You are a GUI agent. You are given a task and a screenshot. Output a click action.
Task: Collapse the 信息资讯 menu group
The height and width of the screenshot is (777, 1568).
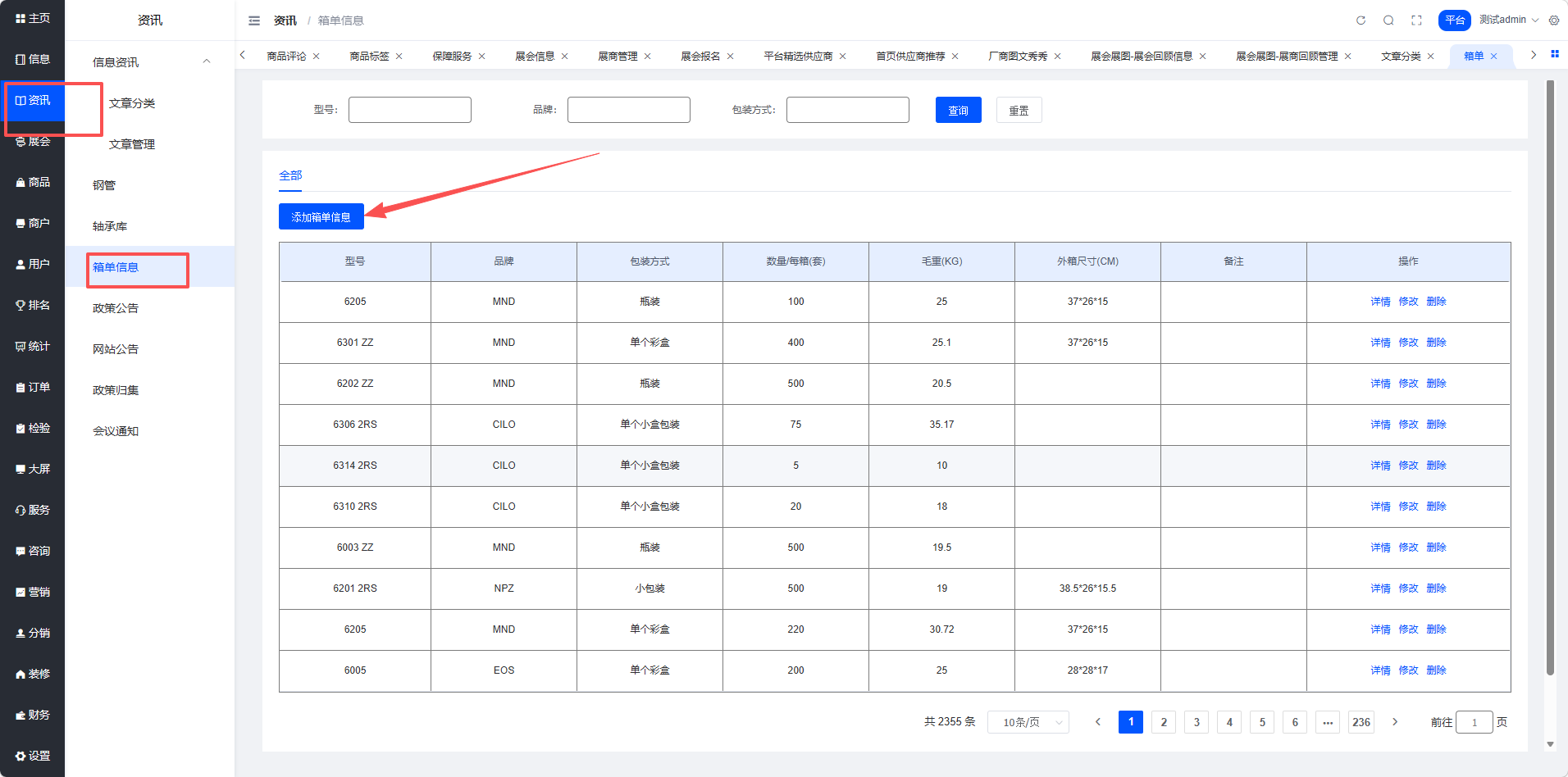click(207, 61)
